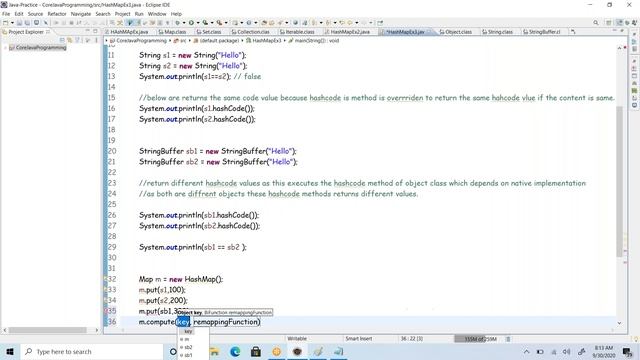Click the HashMapEx3 breadcrumb item
640x360 pixels.
(x=264, y=40)
